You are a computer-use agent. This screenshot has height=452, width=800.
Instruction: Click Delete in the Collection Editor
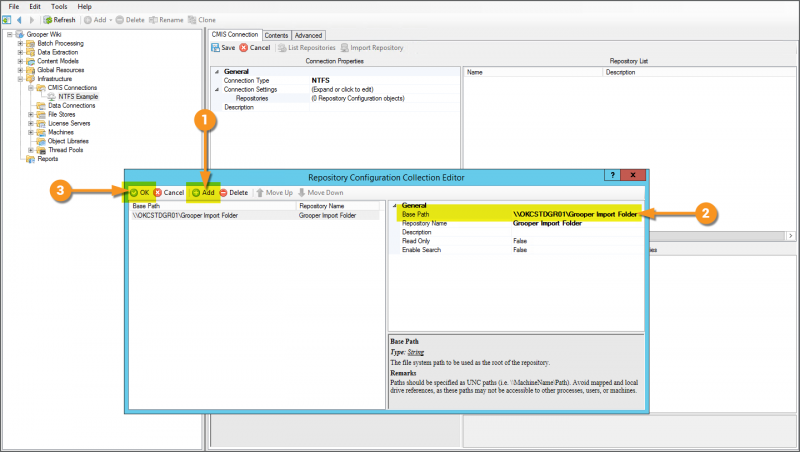click(x=234, y=192)
